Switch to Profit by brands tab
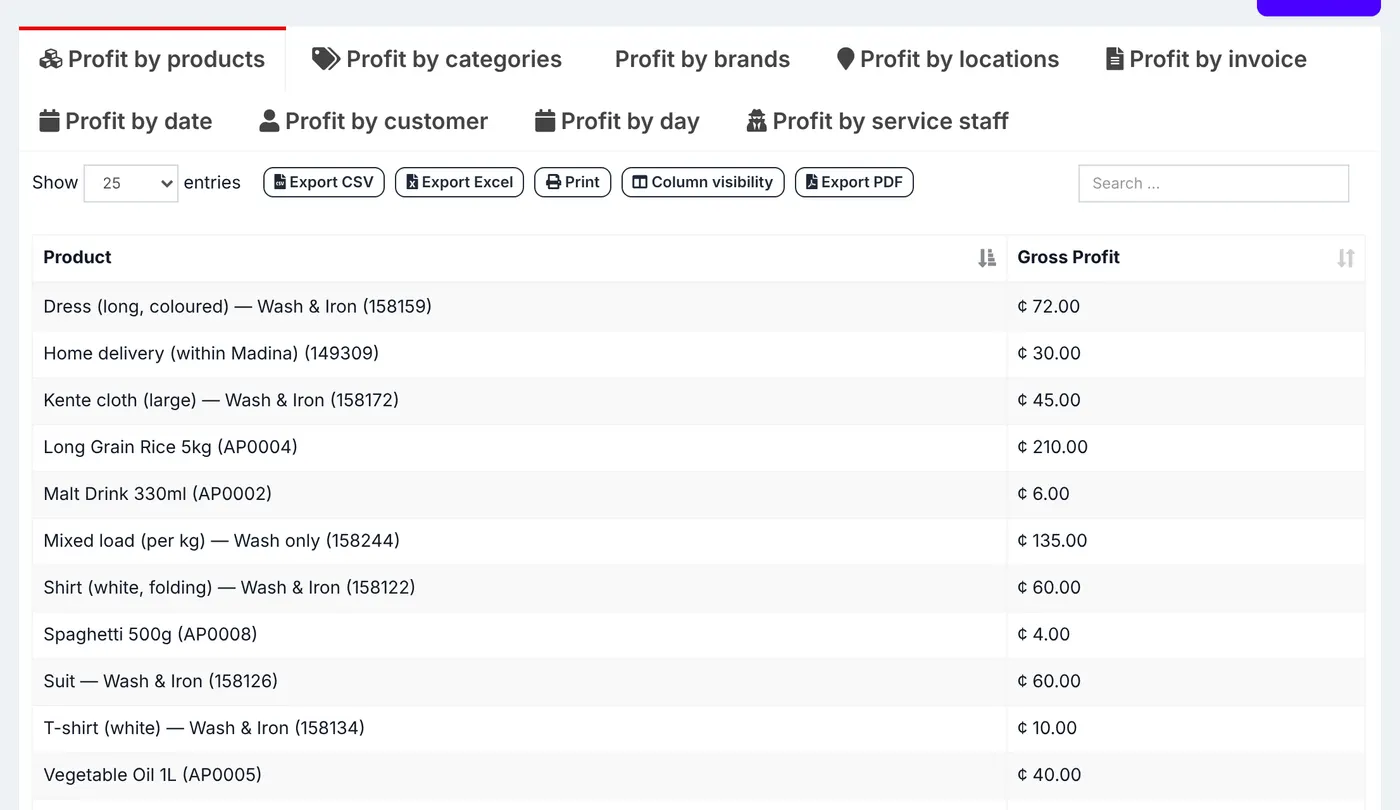Image resolution: width=1400 pixels, height=810 pixels. tap(702, 59)
